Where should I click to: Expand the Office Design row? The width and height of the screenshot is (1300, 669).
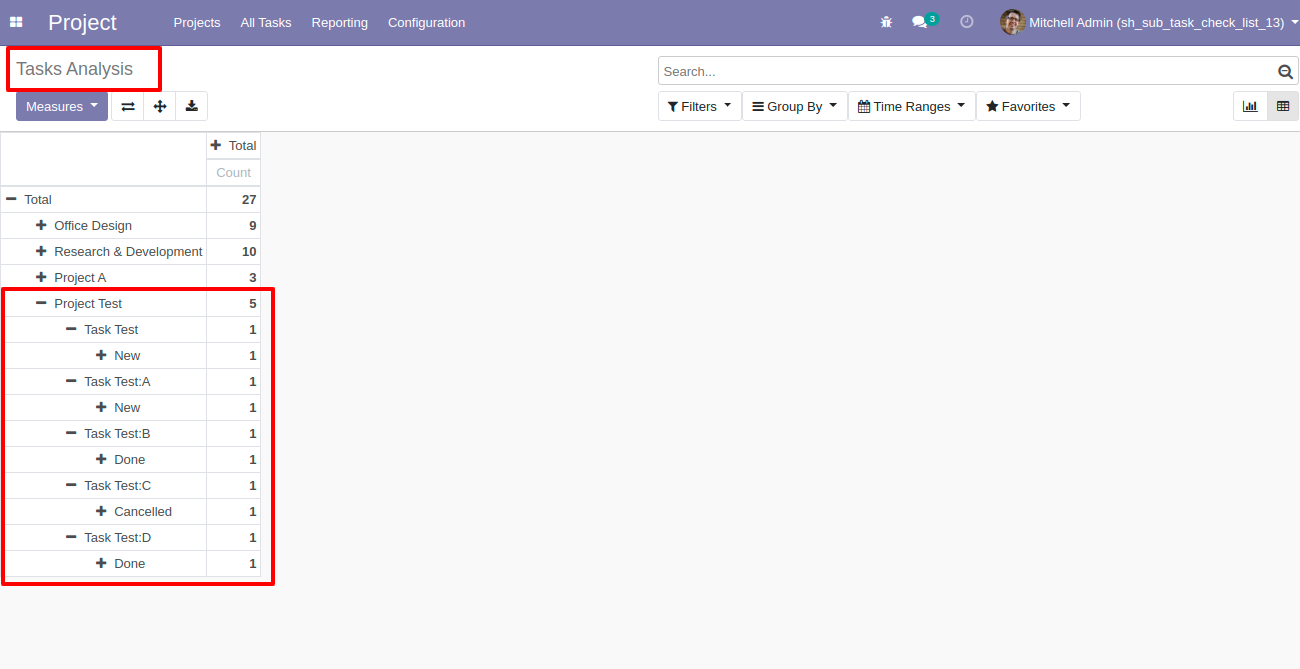[104, 225]
